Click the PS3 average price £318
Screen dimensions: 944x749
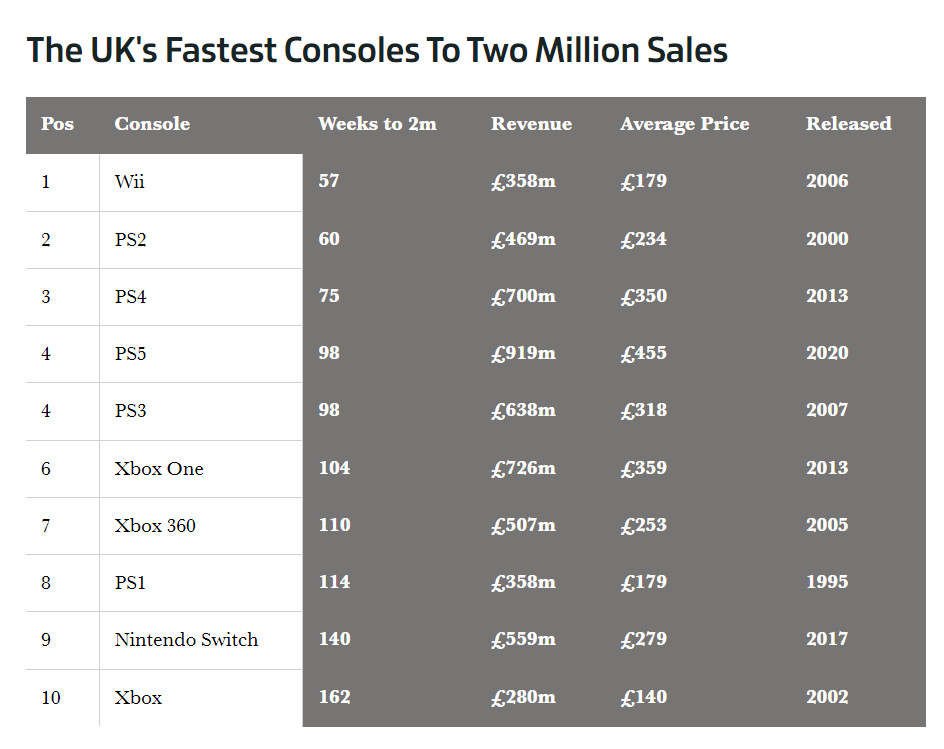(643, 410)
